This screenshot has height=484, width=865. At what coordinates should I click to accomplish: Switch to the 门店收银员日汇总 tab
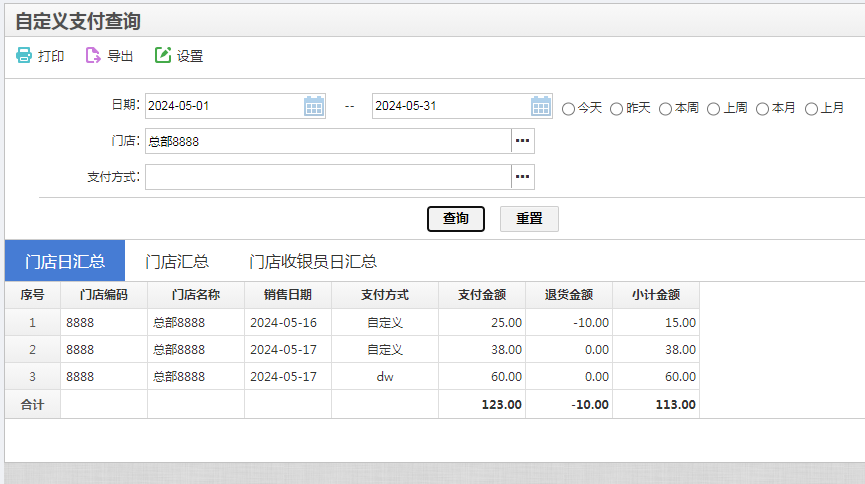(313, 261)
